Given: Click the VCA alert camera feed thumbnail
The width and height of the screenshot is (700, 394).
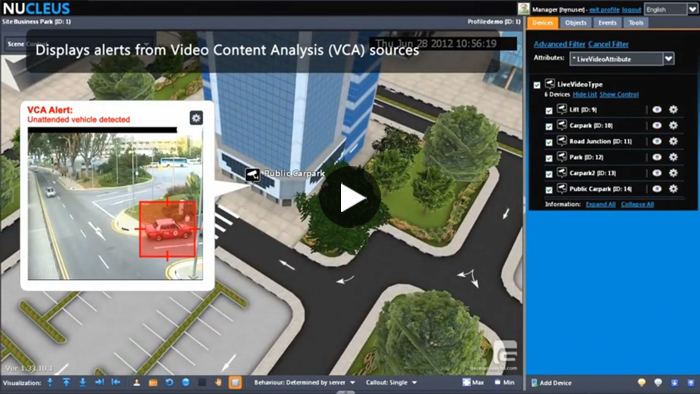Looking at the screenshot, I should click(115, 206).
